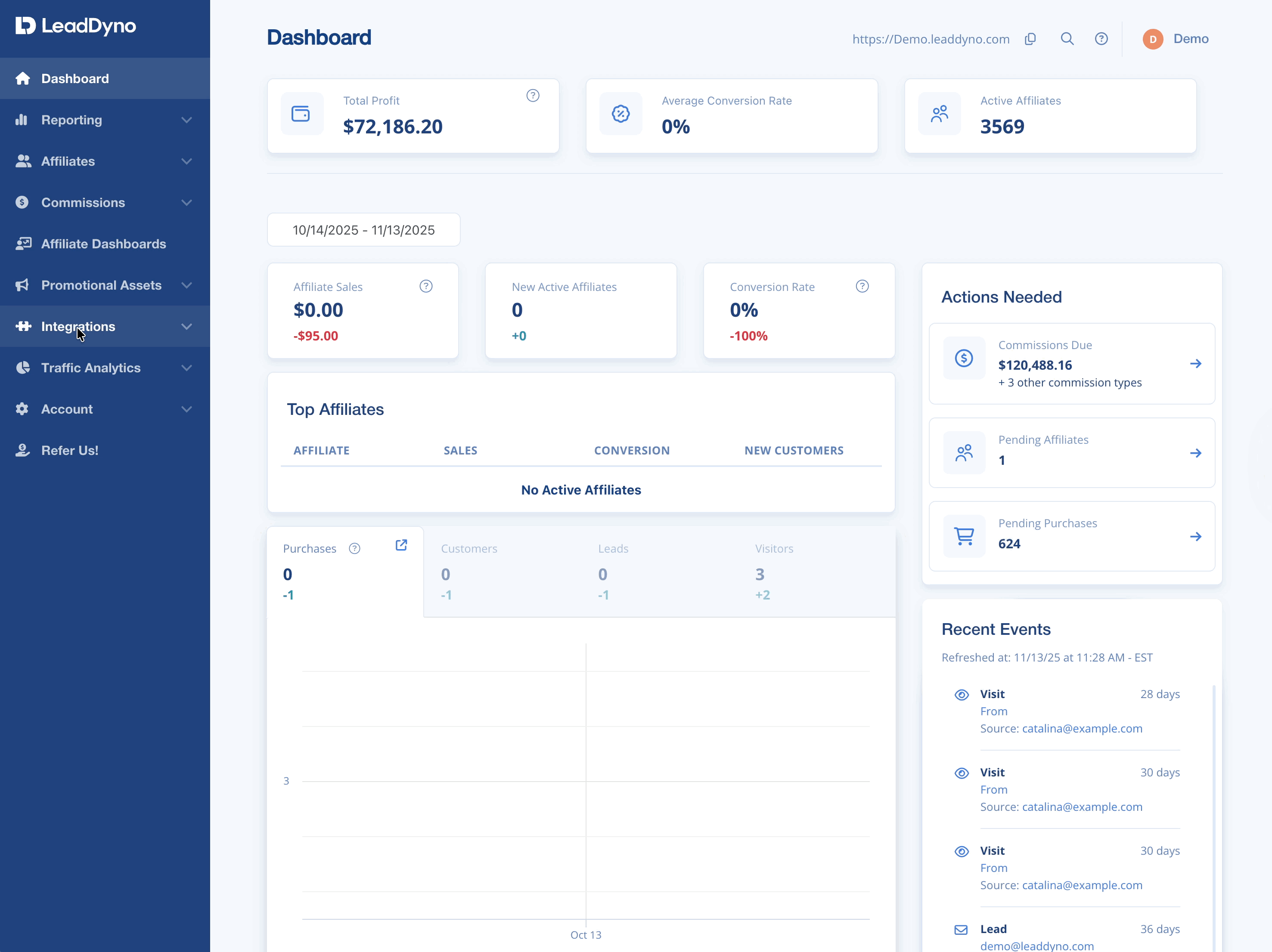Click the AFFILIATE column header
Viewport: 1272px width, 952px height.
point(322,450)
